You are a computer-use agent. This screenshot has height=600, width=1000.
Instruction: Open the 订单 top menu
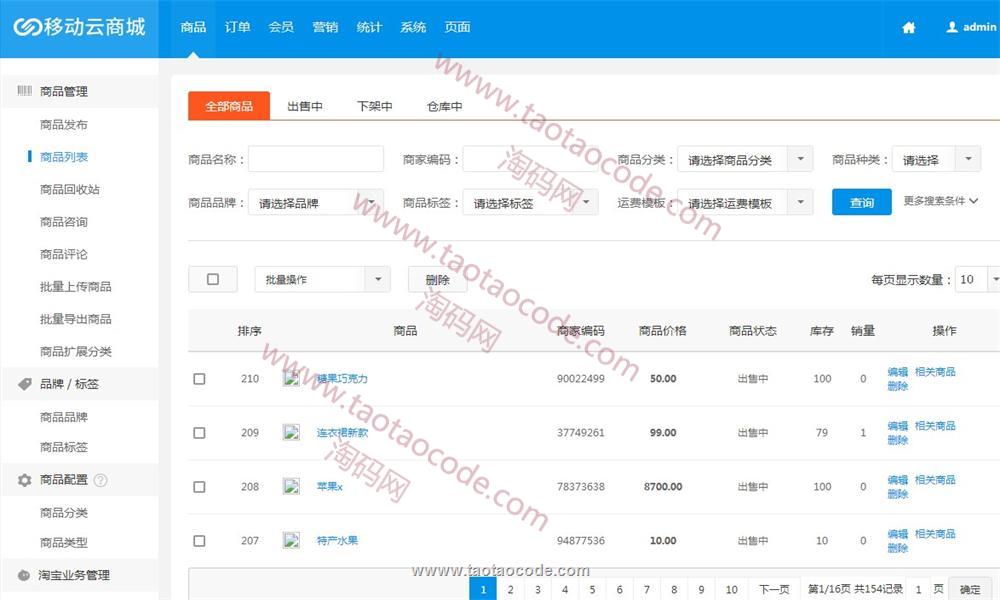(237, 27)
